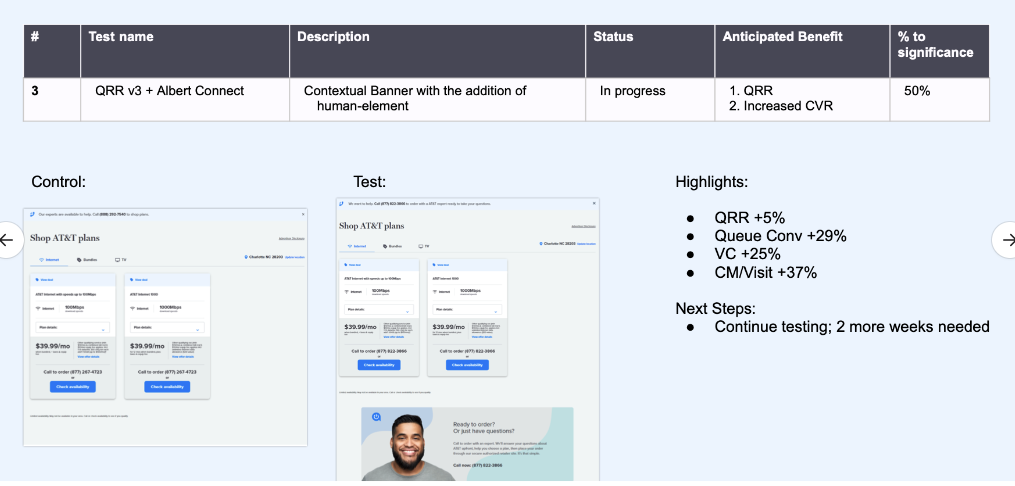
Task: Click 'Call to order (877) 267-4723' in first Control card
Action: [x=72, y=372]
